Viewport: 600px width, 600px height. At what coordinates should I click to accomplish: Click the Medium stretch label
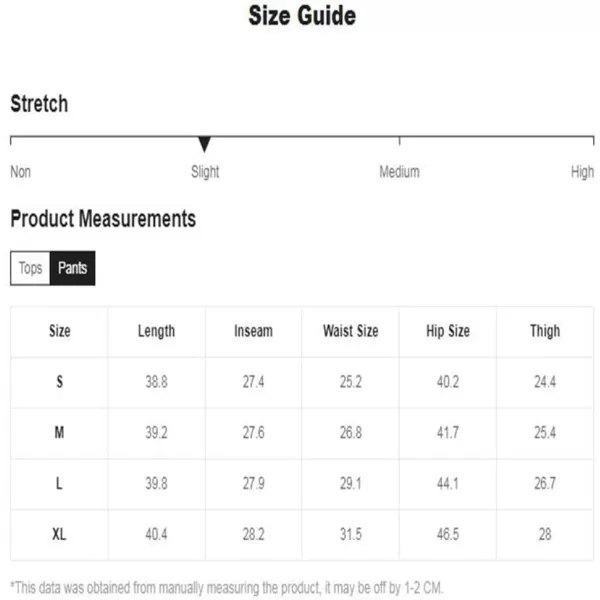pyautogui.click(x=399, y=172)
